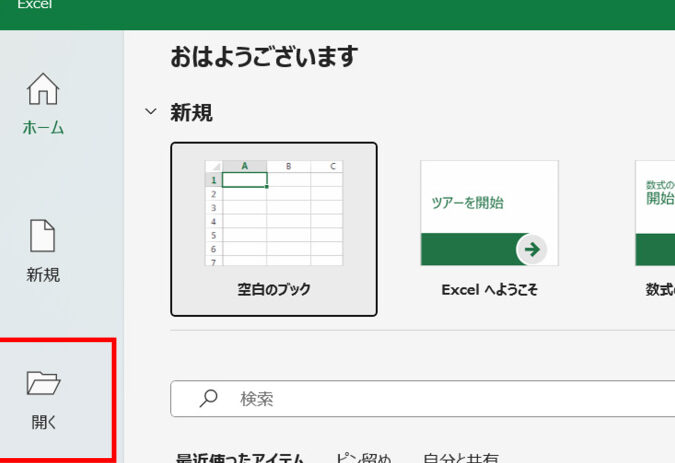
Task: Click the open folder icon in sidebar
Action: (43, 382)
